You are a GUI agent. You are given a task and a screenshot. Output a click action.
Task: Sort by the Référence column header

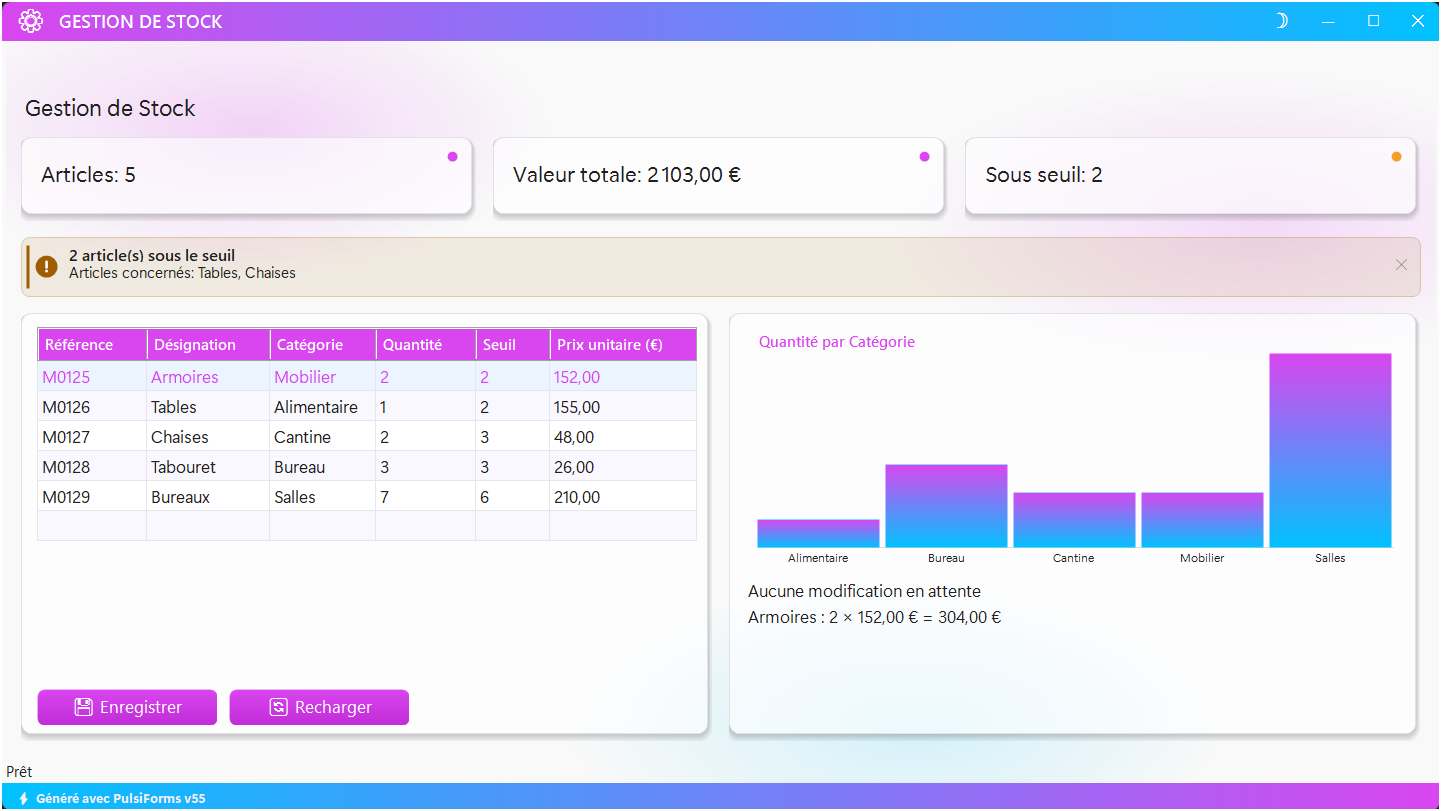coord(92,345)
